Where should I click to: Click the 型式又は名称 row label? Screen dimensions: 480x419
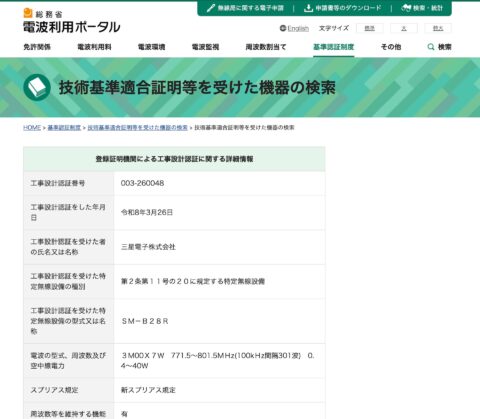click(68, 321)
